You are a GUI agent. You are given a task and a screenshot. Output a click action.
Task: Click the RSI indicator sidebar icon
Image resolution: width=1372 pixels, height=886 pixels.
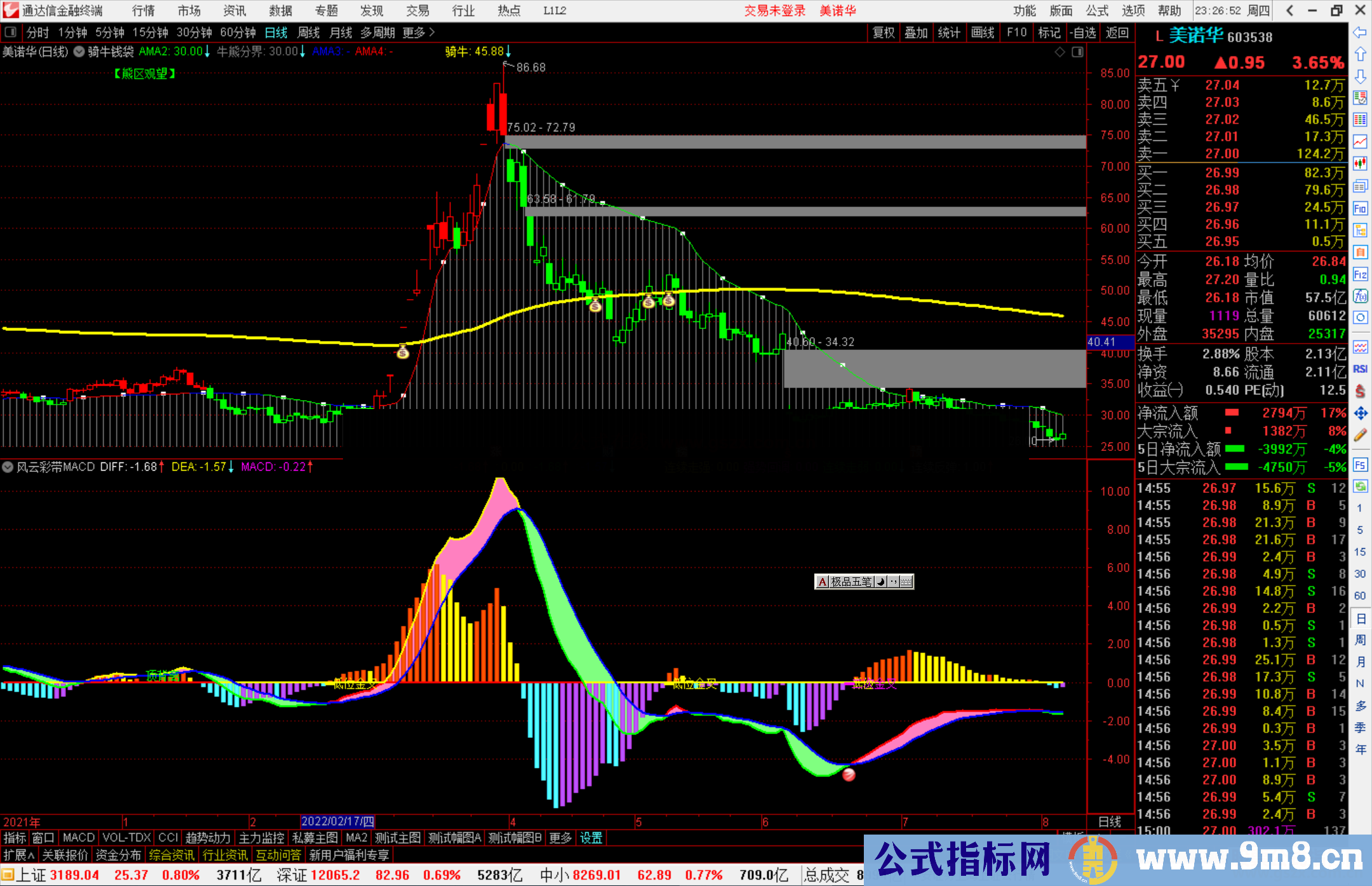1360,369
